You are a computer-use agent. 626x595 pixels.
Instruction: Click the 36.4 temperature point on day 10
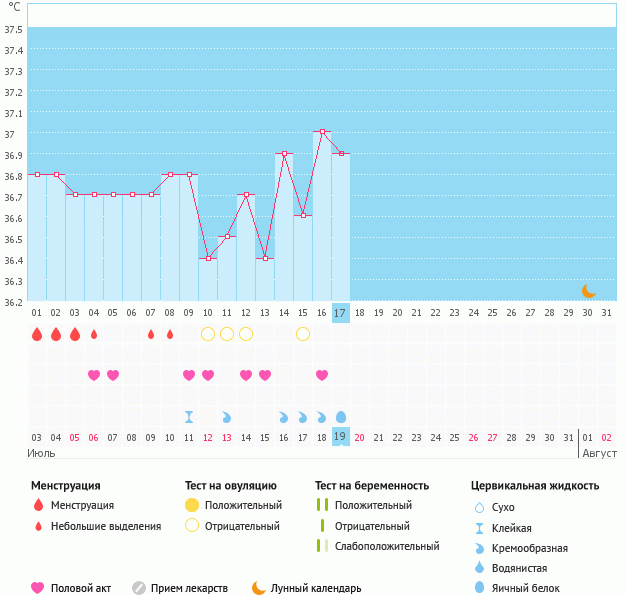coord(208,258)
